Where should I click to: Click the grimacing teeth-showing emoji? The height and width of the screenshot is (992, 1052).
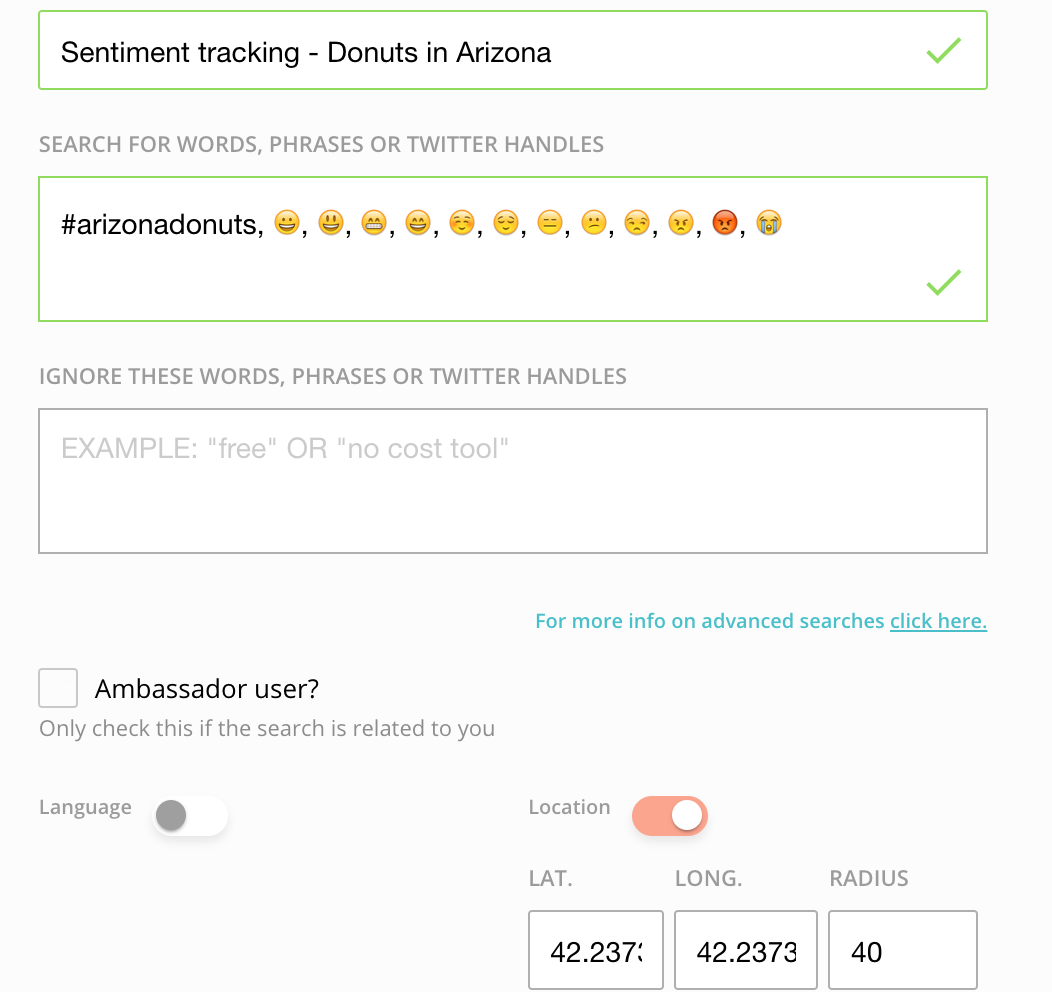pyautogui.click(x=373, y=223)
